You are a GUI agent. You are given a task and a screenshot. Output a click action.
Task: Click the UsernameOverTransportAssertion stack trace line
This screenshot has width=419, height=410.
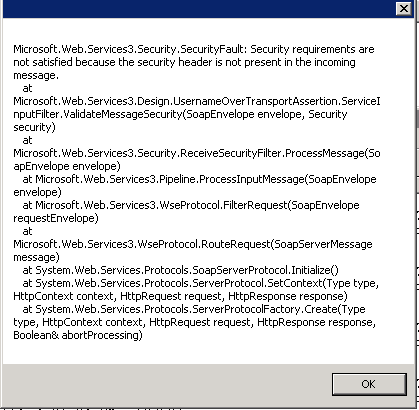click(197, 101)
